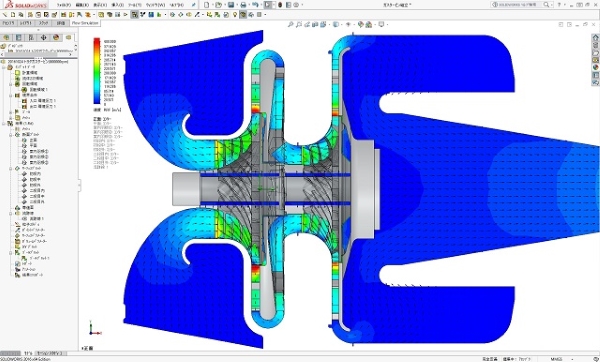Click the light bulb icon in Flow Simulation toolbar
600x362 pixels.
[235, 15]
